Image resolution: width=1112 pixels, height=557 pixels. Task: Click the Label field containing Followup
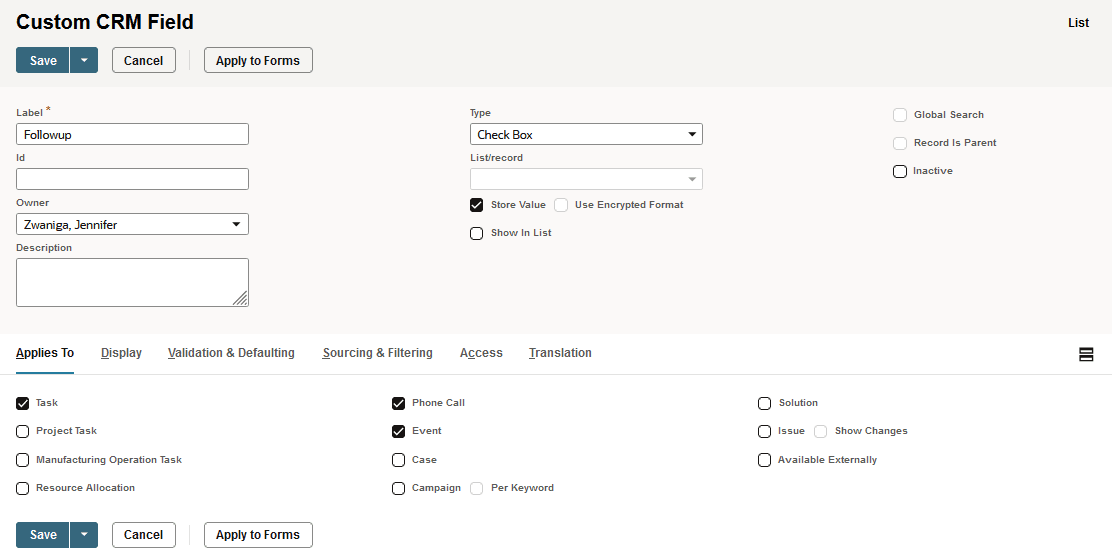click(132, 134)
